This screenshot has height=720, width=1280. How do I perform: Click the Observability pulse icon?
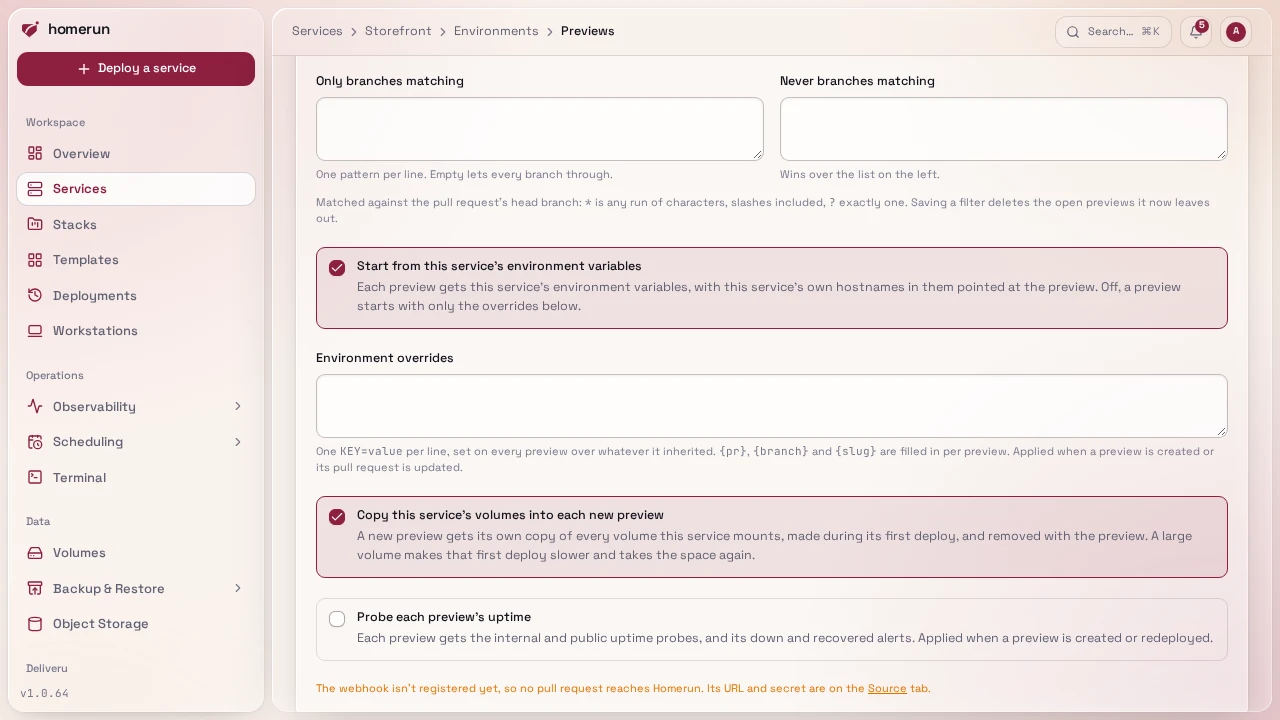(35, 406)
